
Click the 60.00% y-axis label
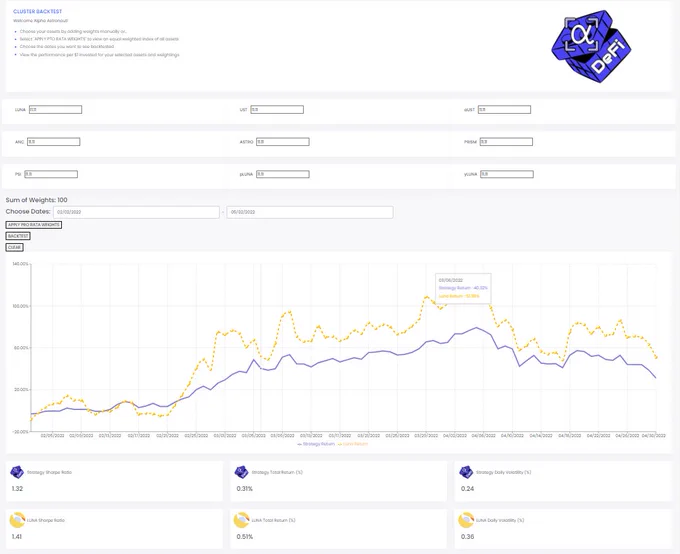click(x=21, y=348)
